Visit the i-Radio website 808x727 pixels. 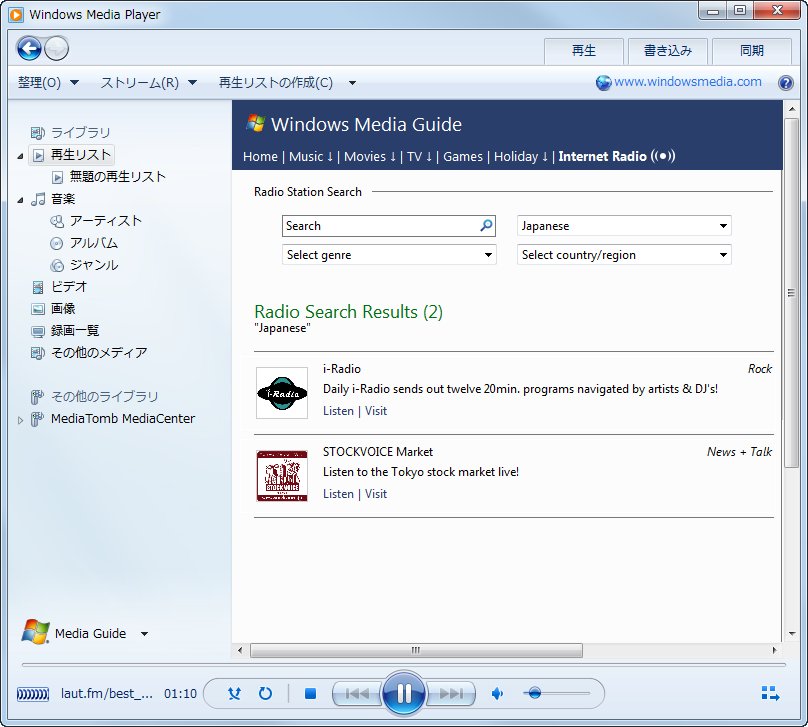click(376, 411)
